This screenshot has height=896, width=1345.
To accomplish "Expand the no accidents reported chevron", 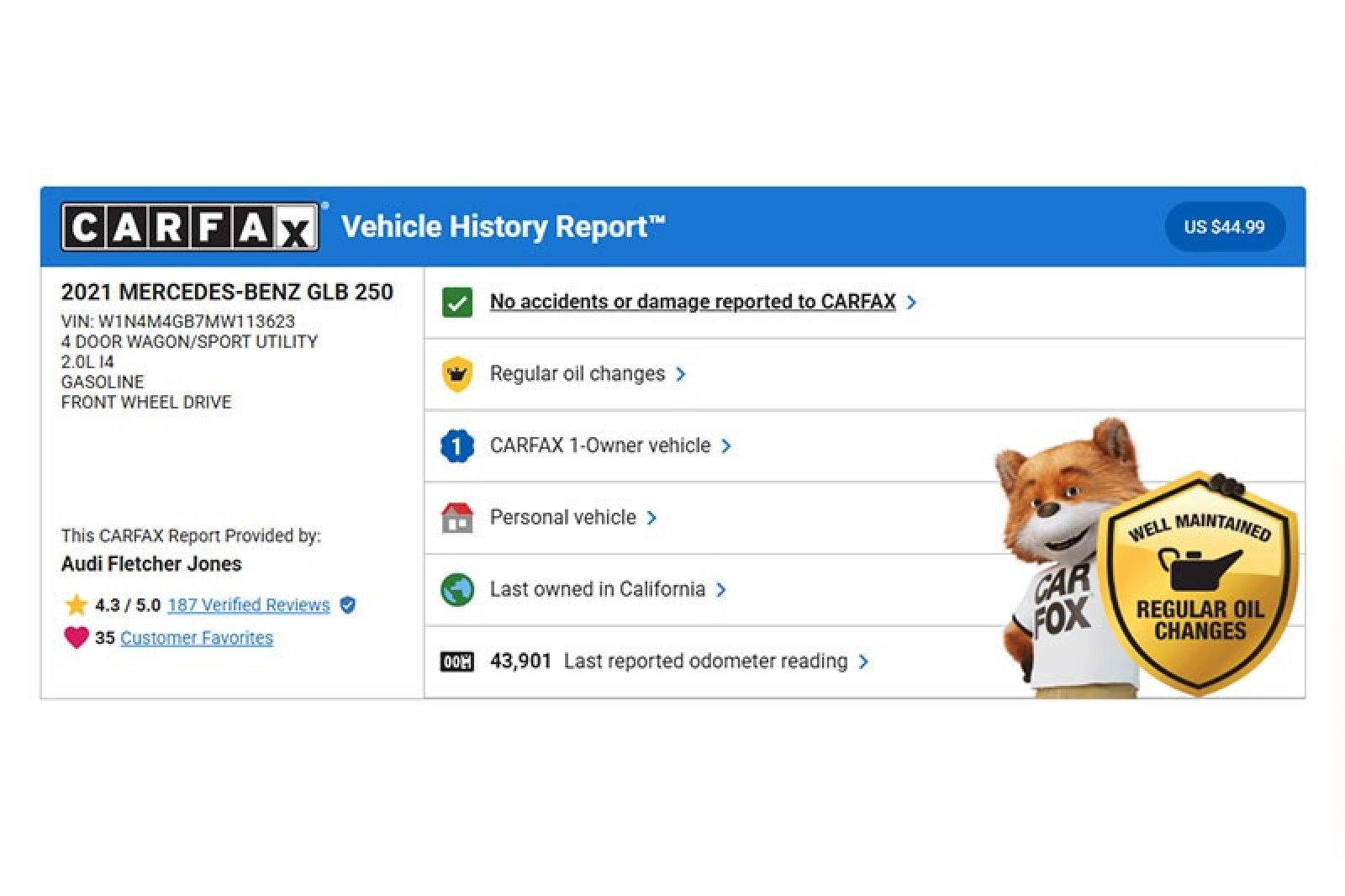I will click(912, 303).
